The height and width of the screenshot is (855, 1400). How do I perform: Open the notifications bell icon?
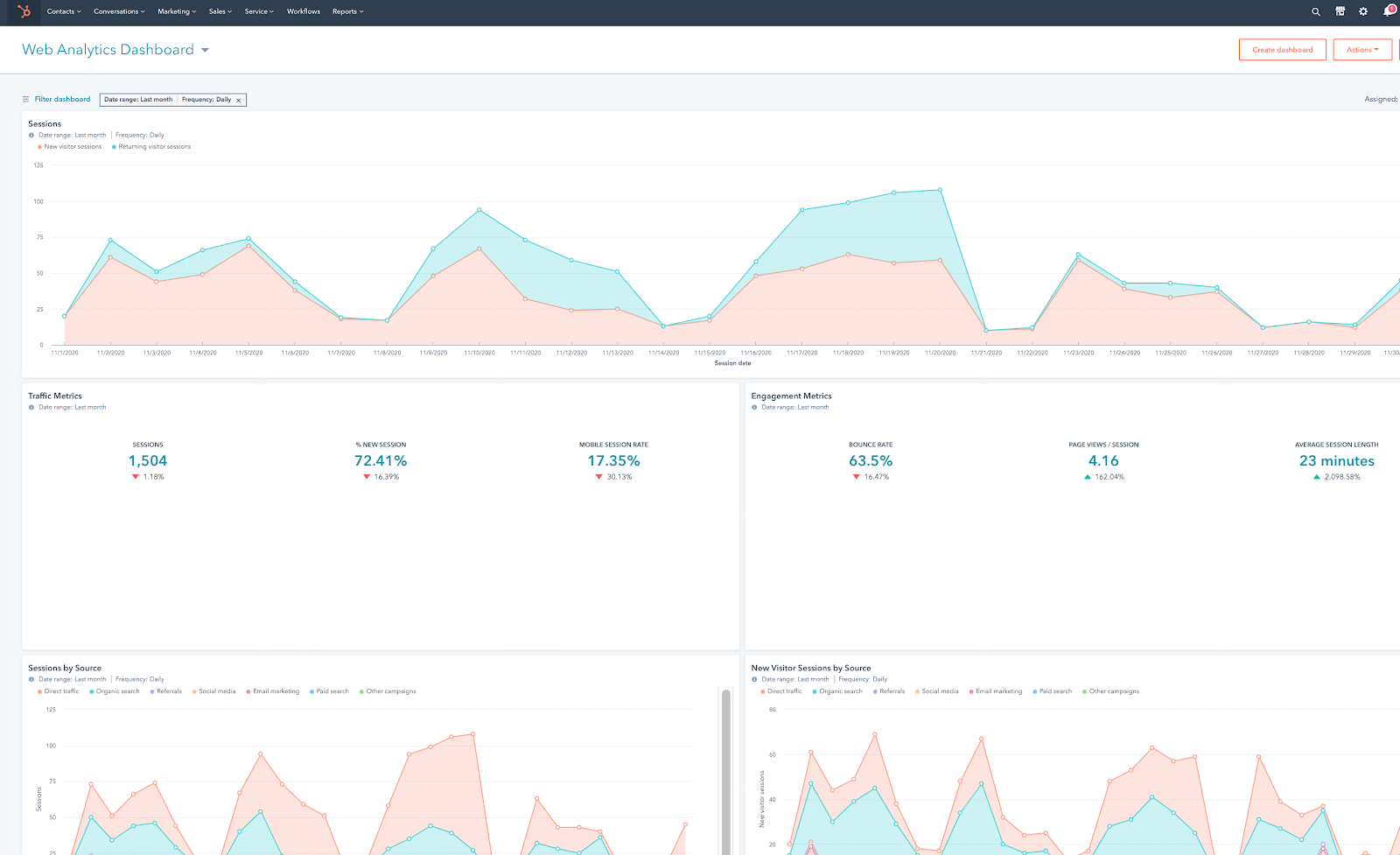coord(1389,11)
